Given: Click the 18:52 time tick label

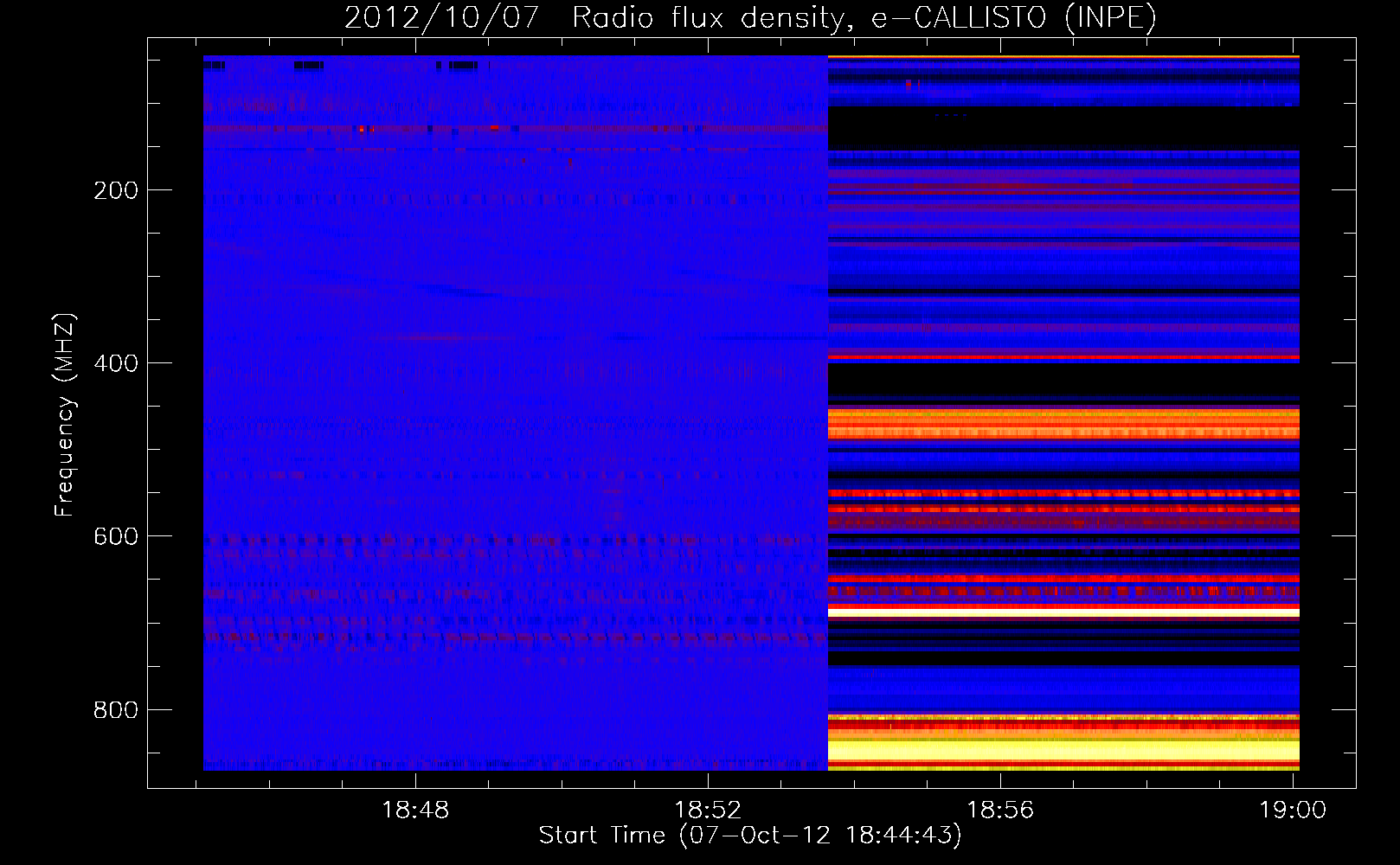Looking at the screenshot, I should (708, 811).
